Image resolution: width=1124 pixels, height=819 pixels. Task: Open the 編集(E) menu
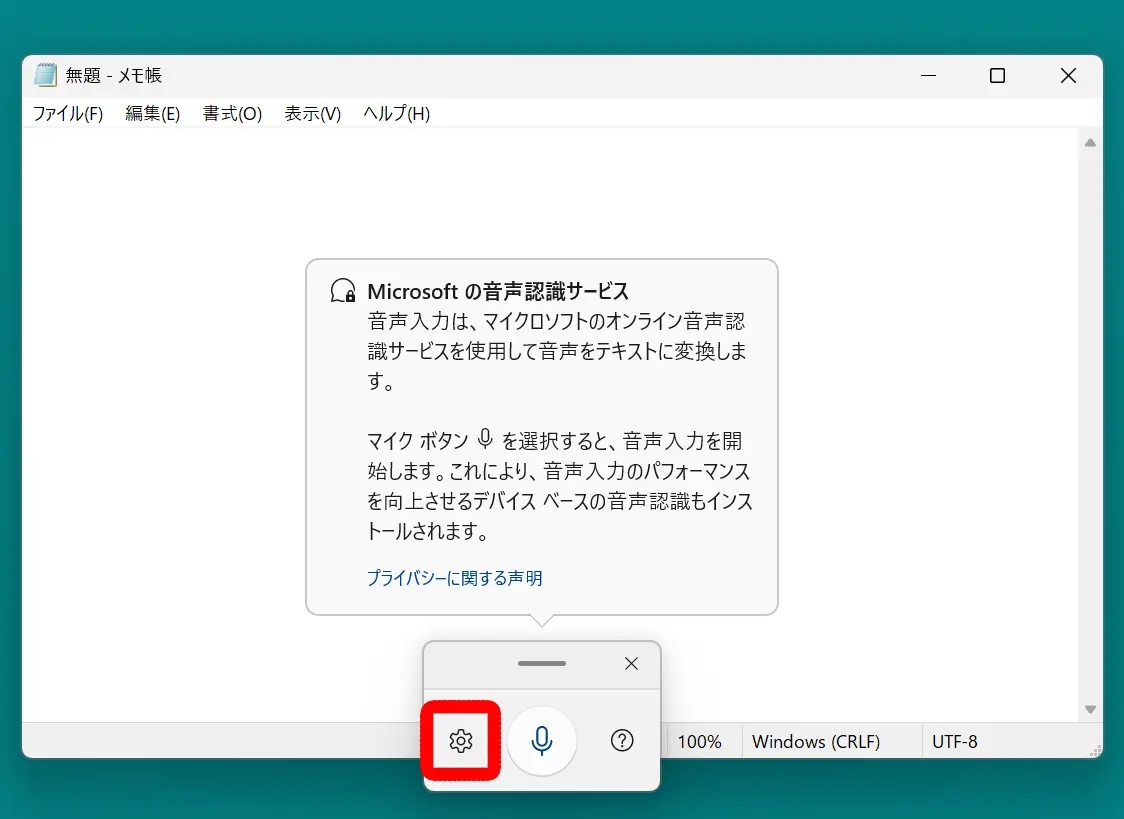(152, 113)
